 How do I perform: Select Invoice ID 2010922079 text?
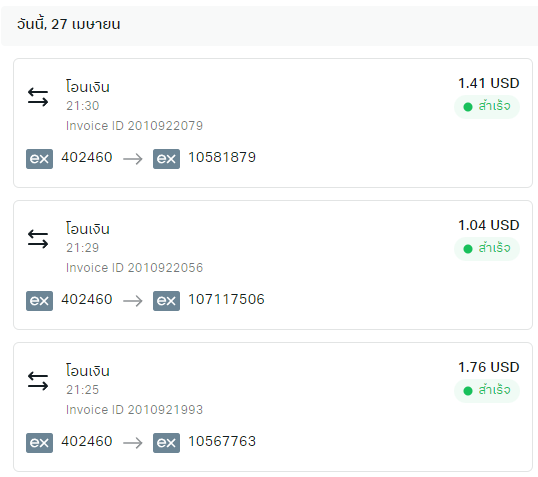pyautogui.click(x=134, y=126)
